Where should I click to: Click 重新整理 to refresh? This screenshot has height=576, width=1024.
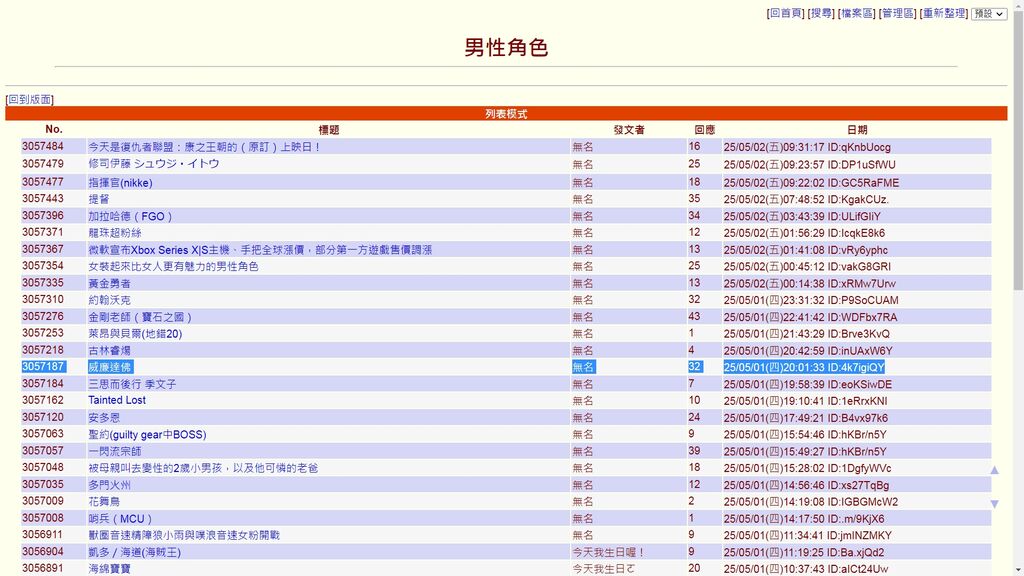coord(944,13)
